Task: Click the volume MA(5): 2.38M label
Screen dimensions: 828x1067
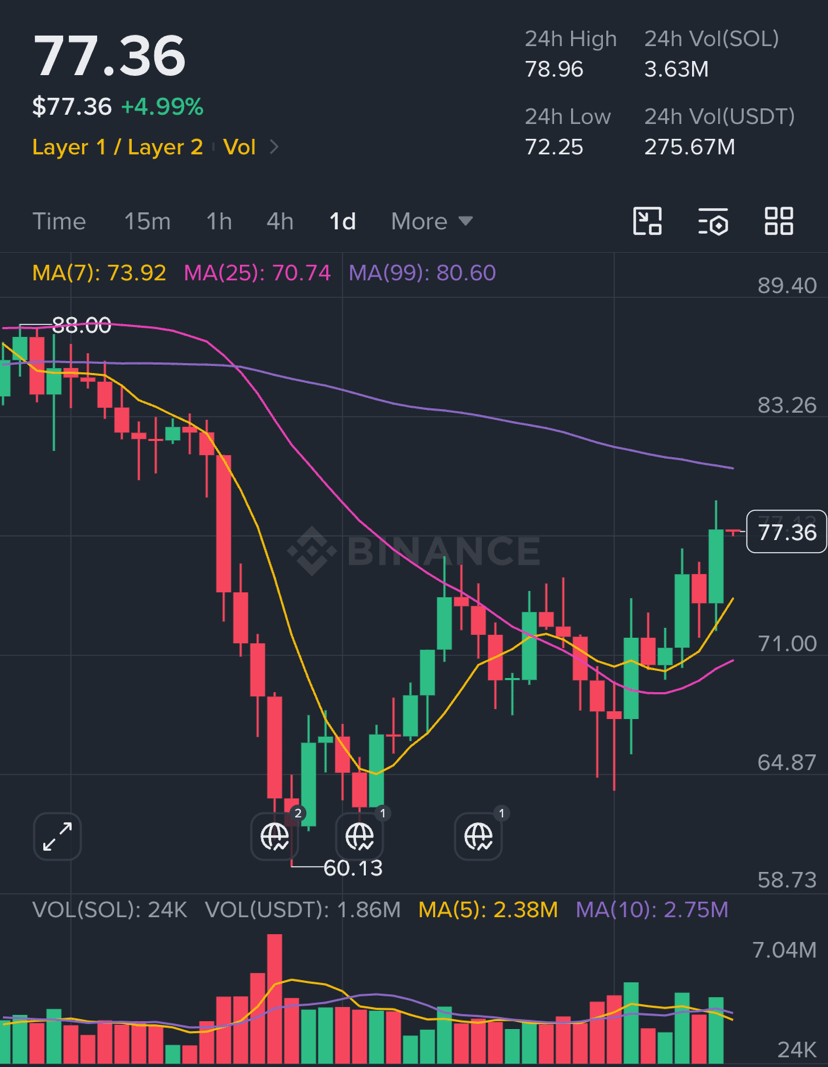Action: pyautogui.click(x=488, y=910)
